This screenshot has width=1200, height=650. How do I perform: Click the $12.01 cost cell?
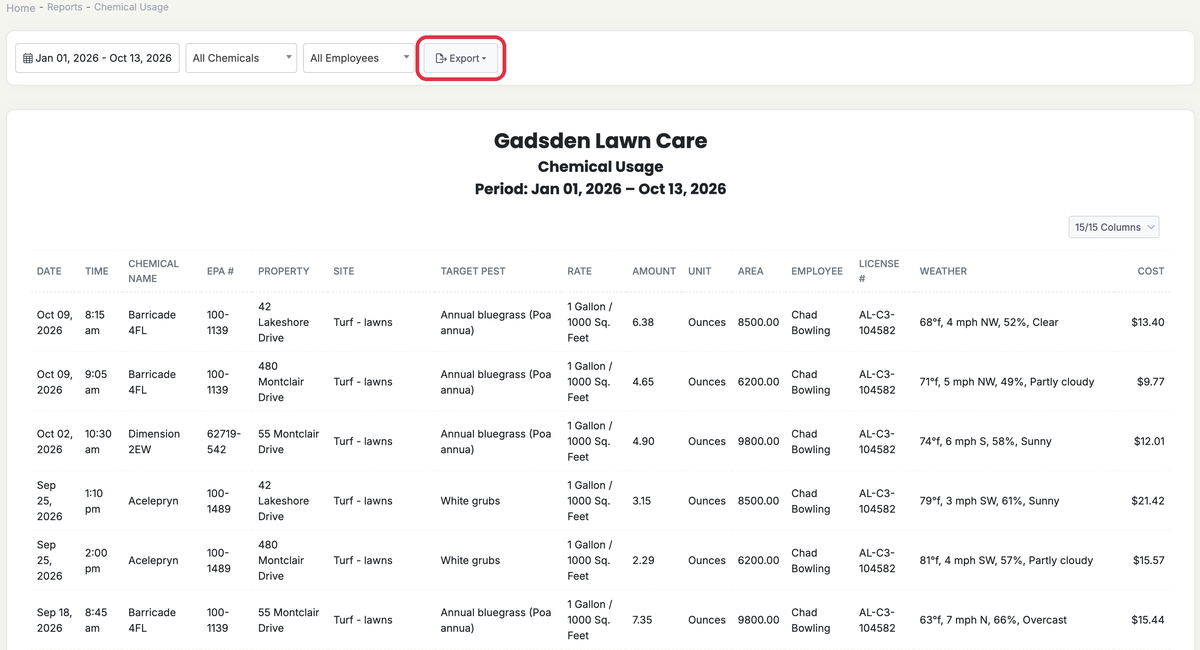pos(1148,441)
